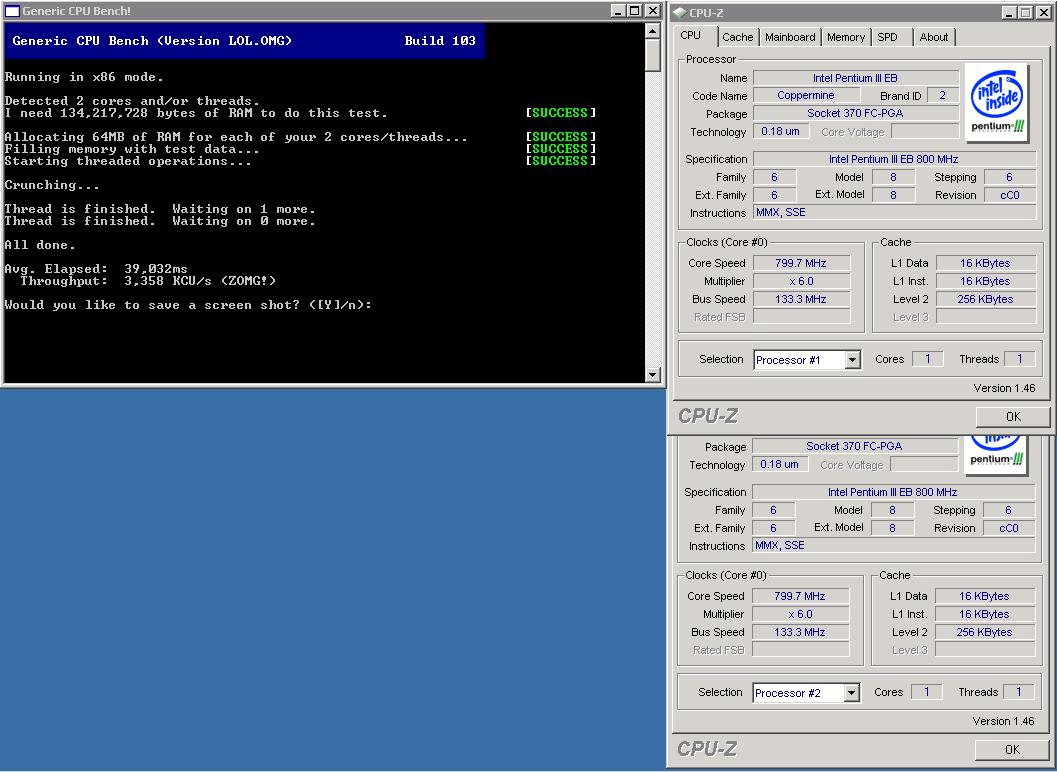The image size is (1057, 772).
Task: Click the 'Build 103' text in console header
Action: point(440,40)
